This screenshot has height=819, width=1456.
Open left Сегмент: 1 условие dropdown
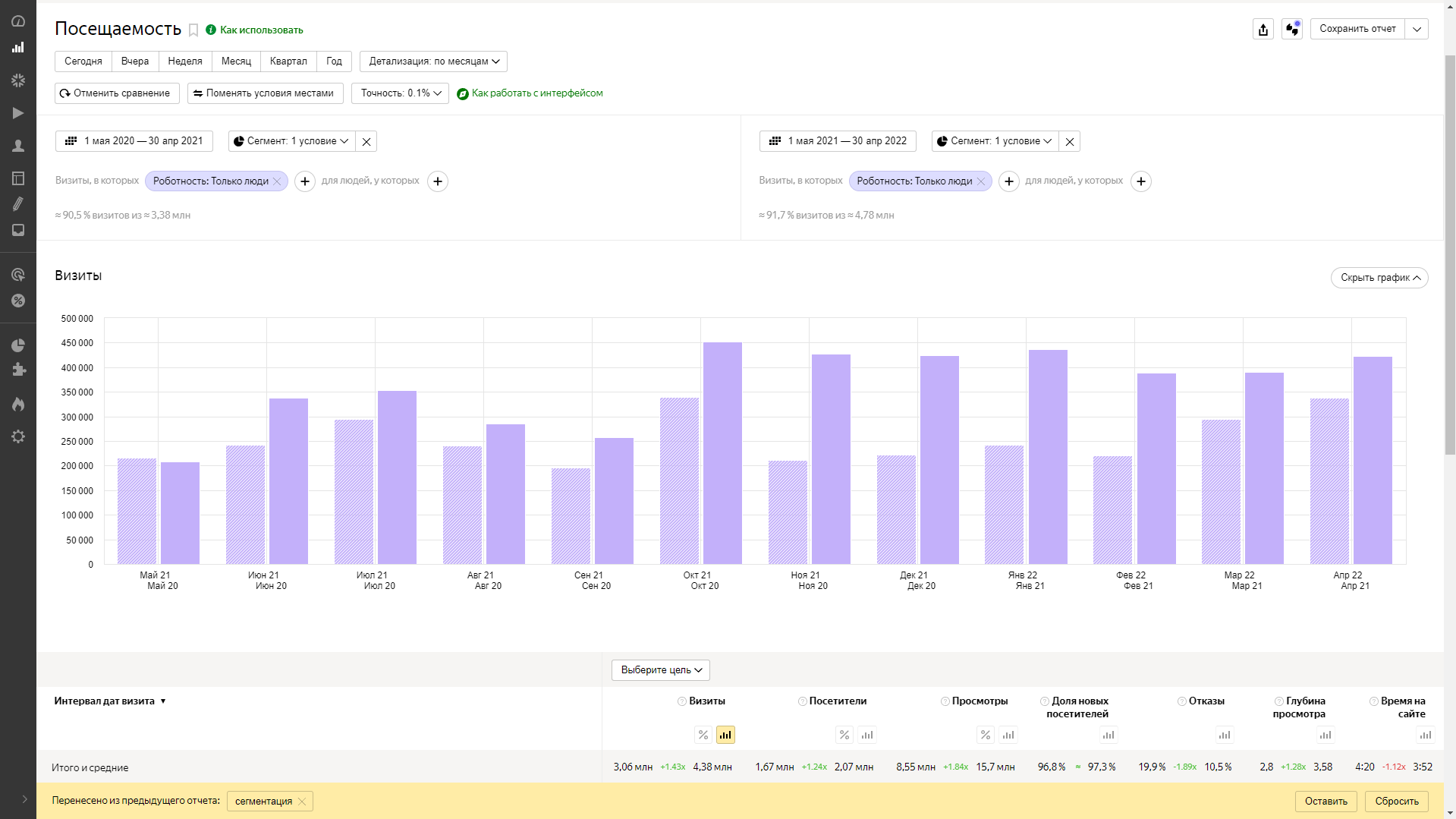[291, 141]
